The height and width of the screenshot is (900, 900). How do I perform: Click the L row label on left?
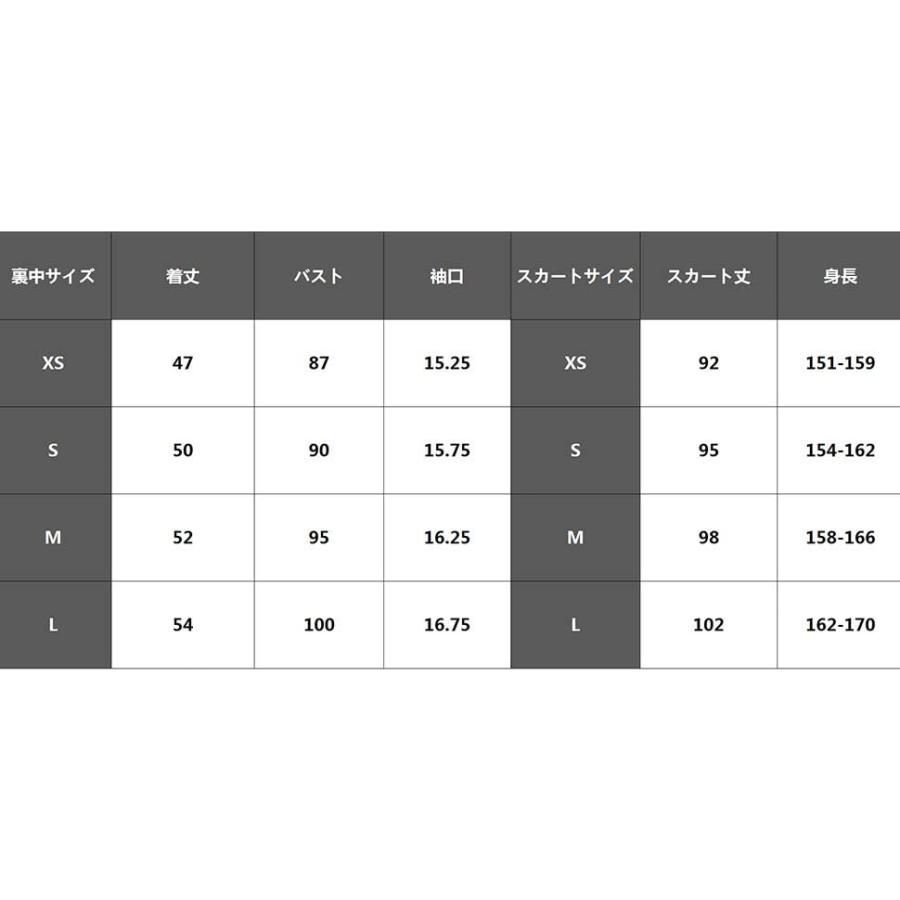54,625
